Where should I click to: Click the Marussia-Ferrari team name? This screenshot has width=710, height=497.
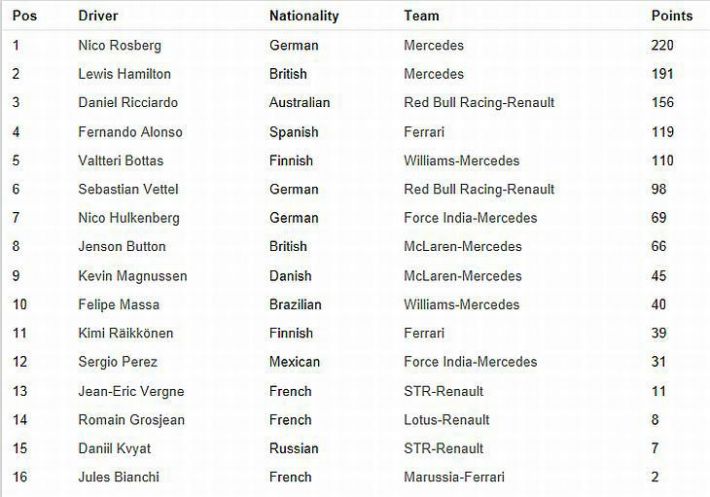pyautogui.click(x=455, y=477)
